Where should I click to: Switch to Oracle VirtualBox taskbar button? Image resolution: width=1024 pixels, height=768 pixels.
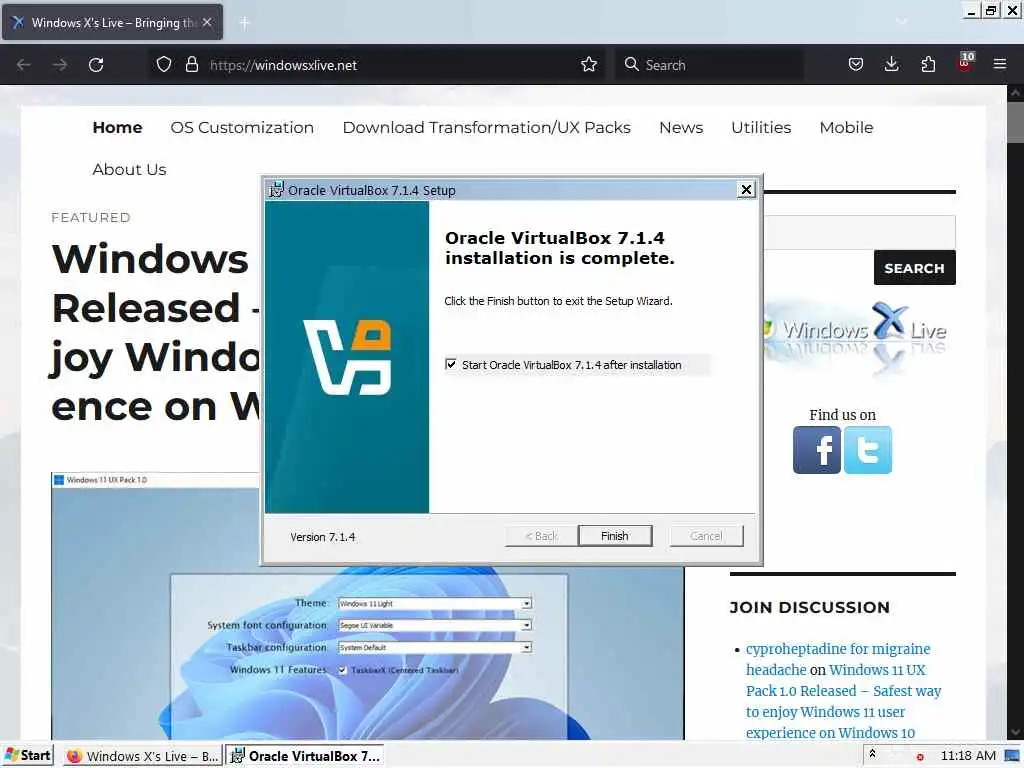coord(305,756)
